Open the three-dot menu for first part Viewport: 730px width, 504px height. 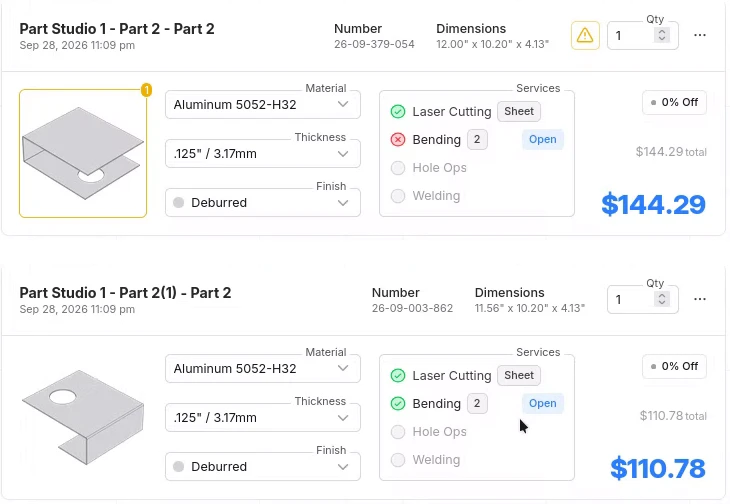[x=699, y=35]
